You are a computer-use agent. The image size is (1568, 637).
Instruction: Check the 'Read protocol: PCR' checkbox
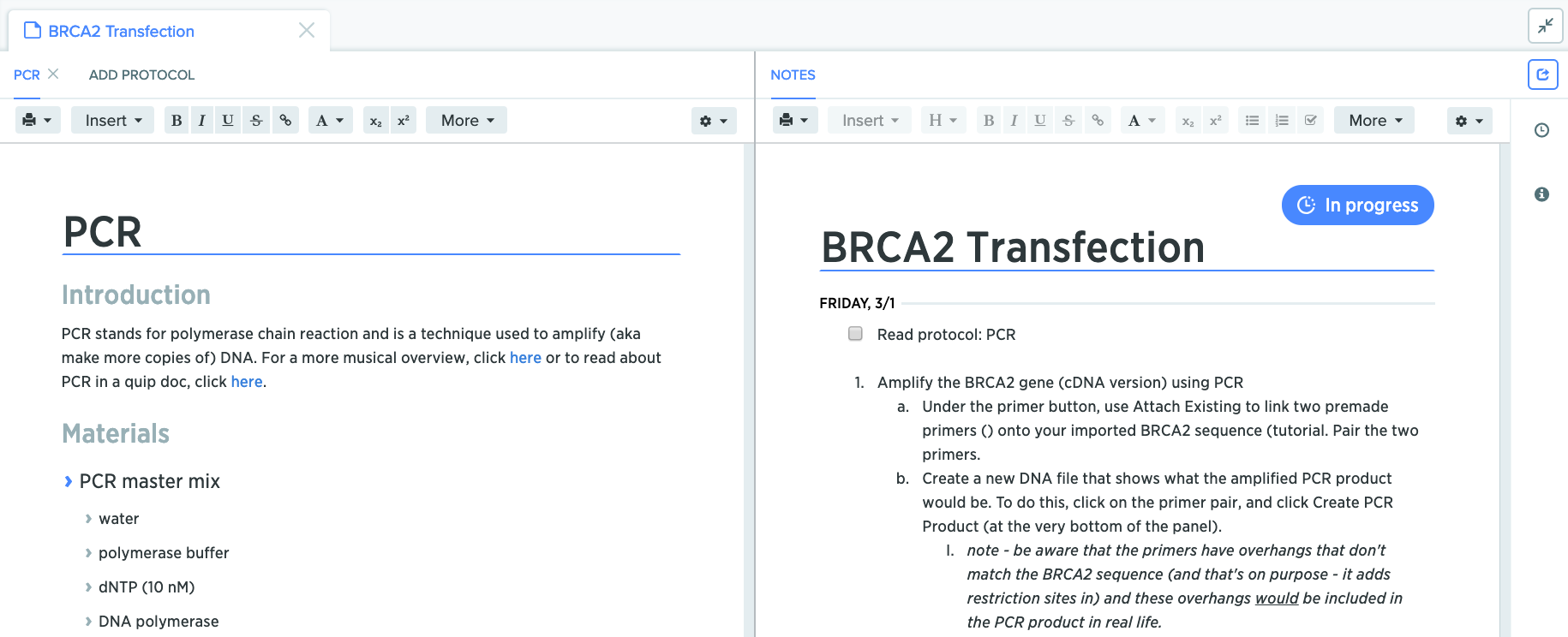tap(855, 334)
